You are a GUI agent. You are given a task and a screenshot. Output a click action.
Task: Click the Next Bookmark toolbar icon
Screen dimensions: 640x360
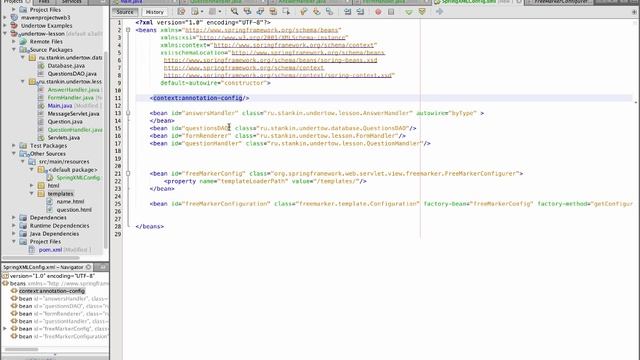[316, 12]
